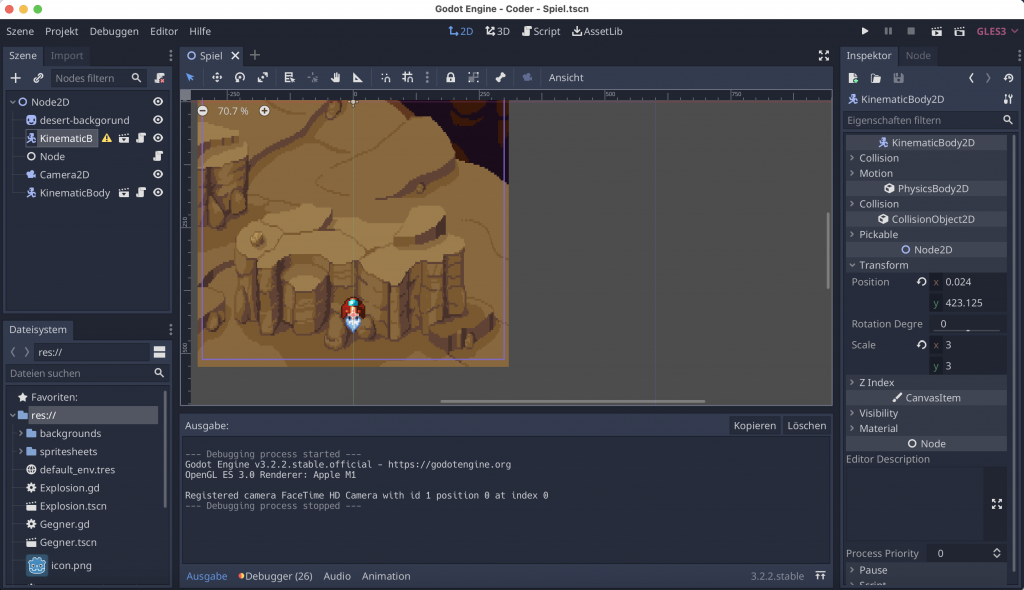This screenshot has width=1024, height=590.
Task: Click the inspector history icon
Action: click(x=1008, y=78)
